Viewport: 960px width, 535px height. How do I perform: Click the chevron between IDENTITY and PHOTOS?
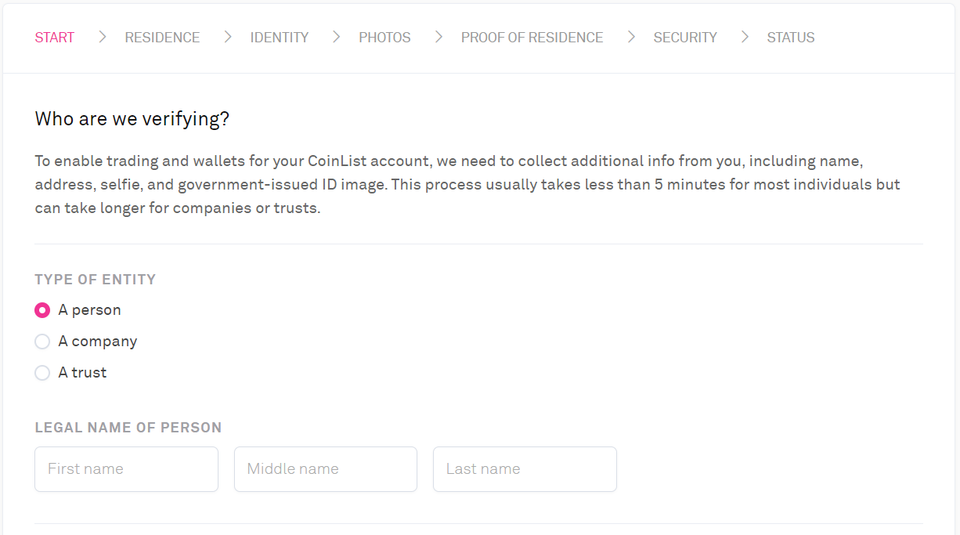click(336, 37)
